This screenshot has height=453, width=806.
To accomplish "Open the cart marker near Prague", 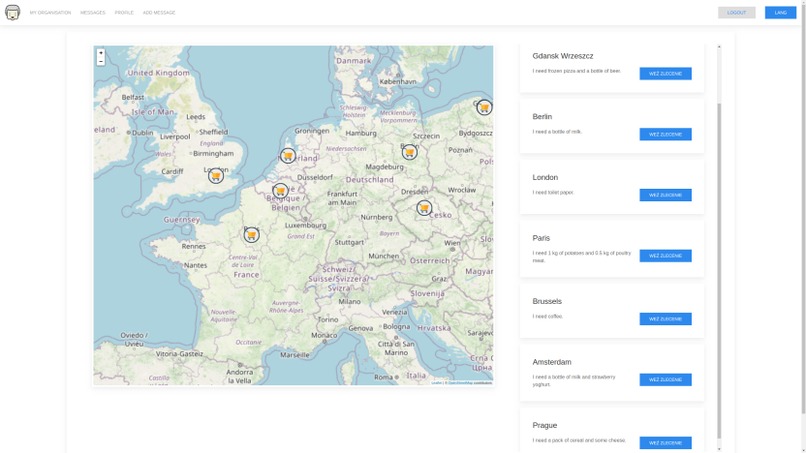I will (424, 208).
